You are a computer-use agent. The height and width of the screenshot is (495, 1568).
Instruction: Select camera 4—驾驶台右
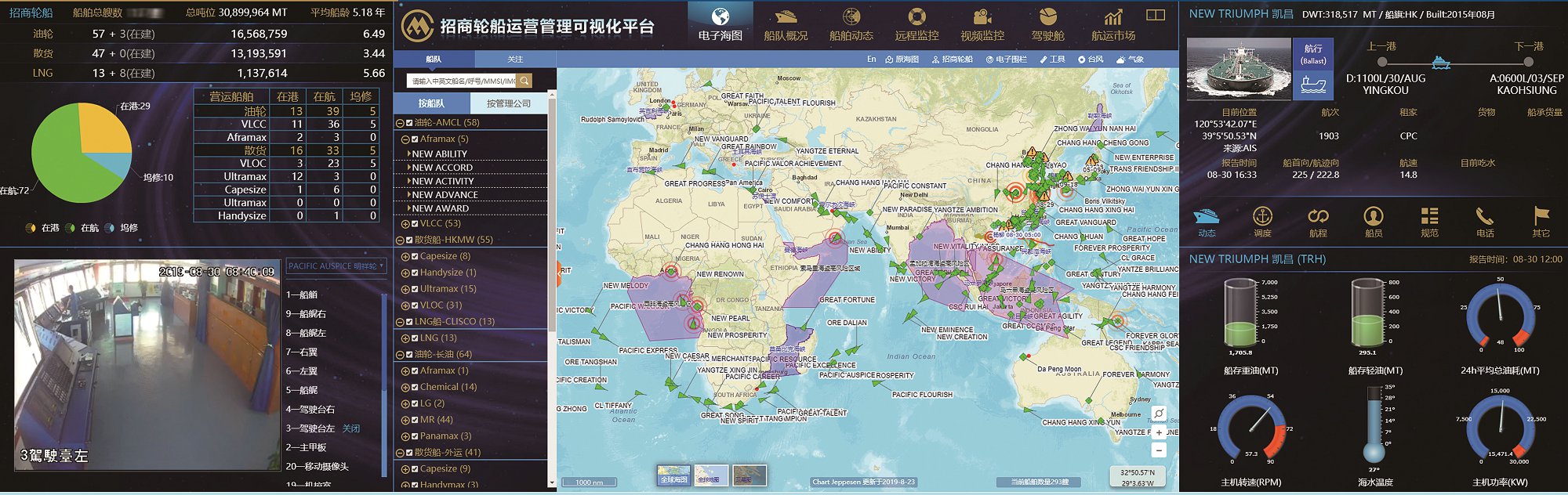310,410
